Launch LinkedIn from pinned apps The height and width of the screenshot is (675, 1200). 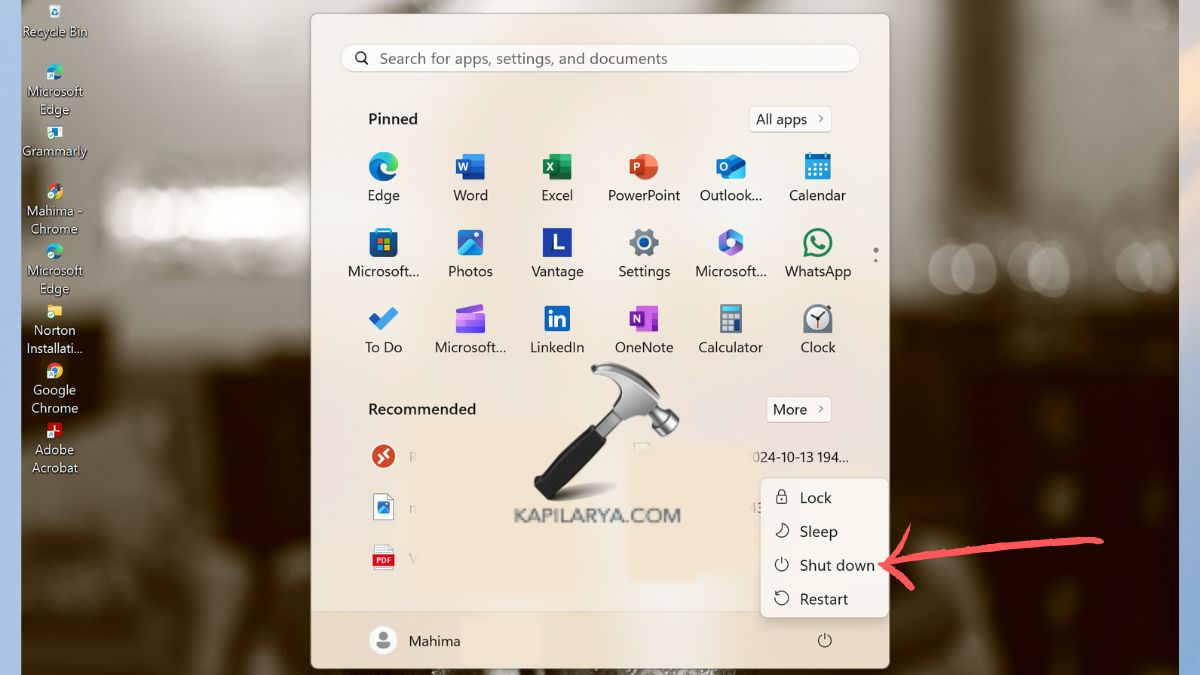point(557,329)
